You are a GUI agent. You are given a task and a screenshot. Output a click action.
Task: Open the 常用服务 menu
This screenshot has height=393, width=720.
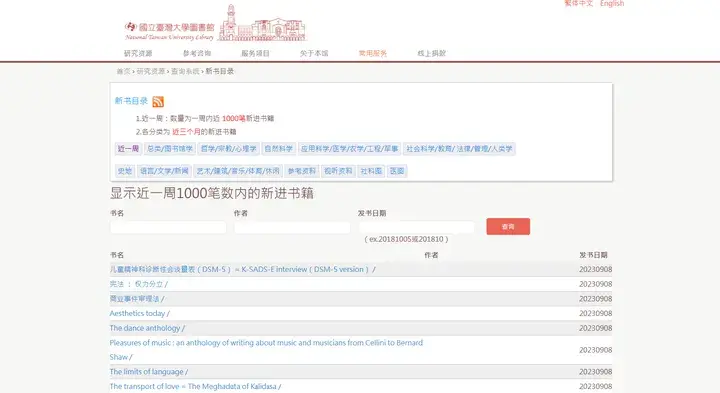[x=373, y=53]
